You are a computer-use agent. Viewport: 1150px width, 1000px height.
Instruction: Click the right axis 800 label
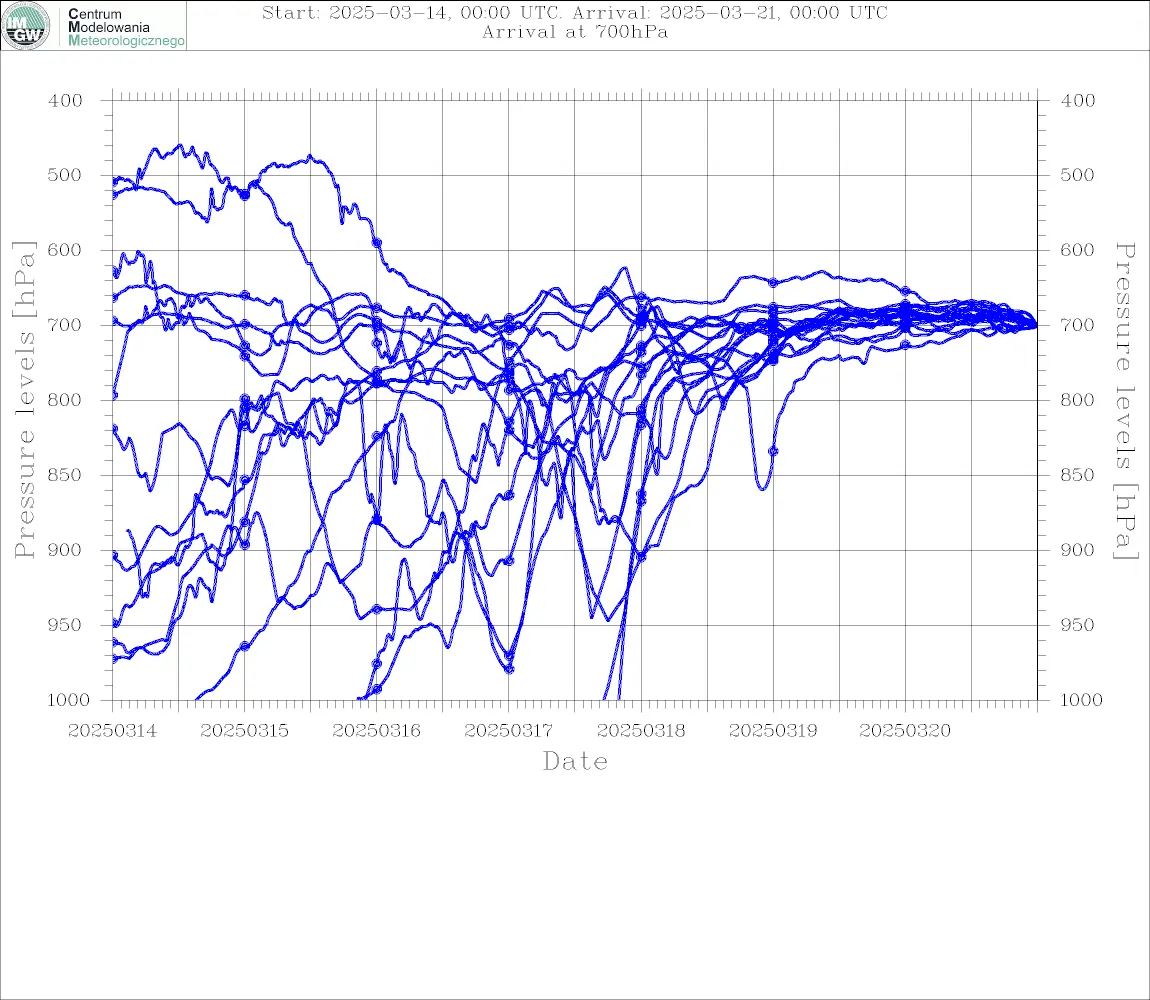[1078, 401]
